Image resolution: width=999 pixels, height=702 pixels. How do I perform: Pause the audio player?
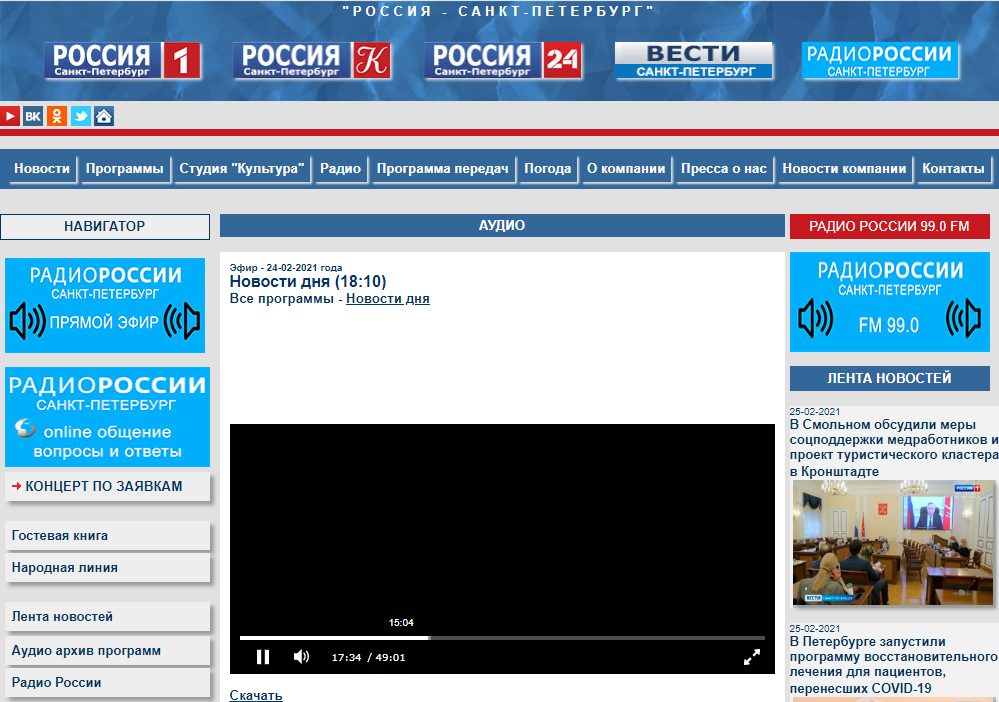(262, 657)
